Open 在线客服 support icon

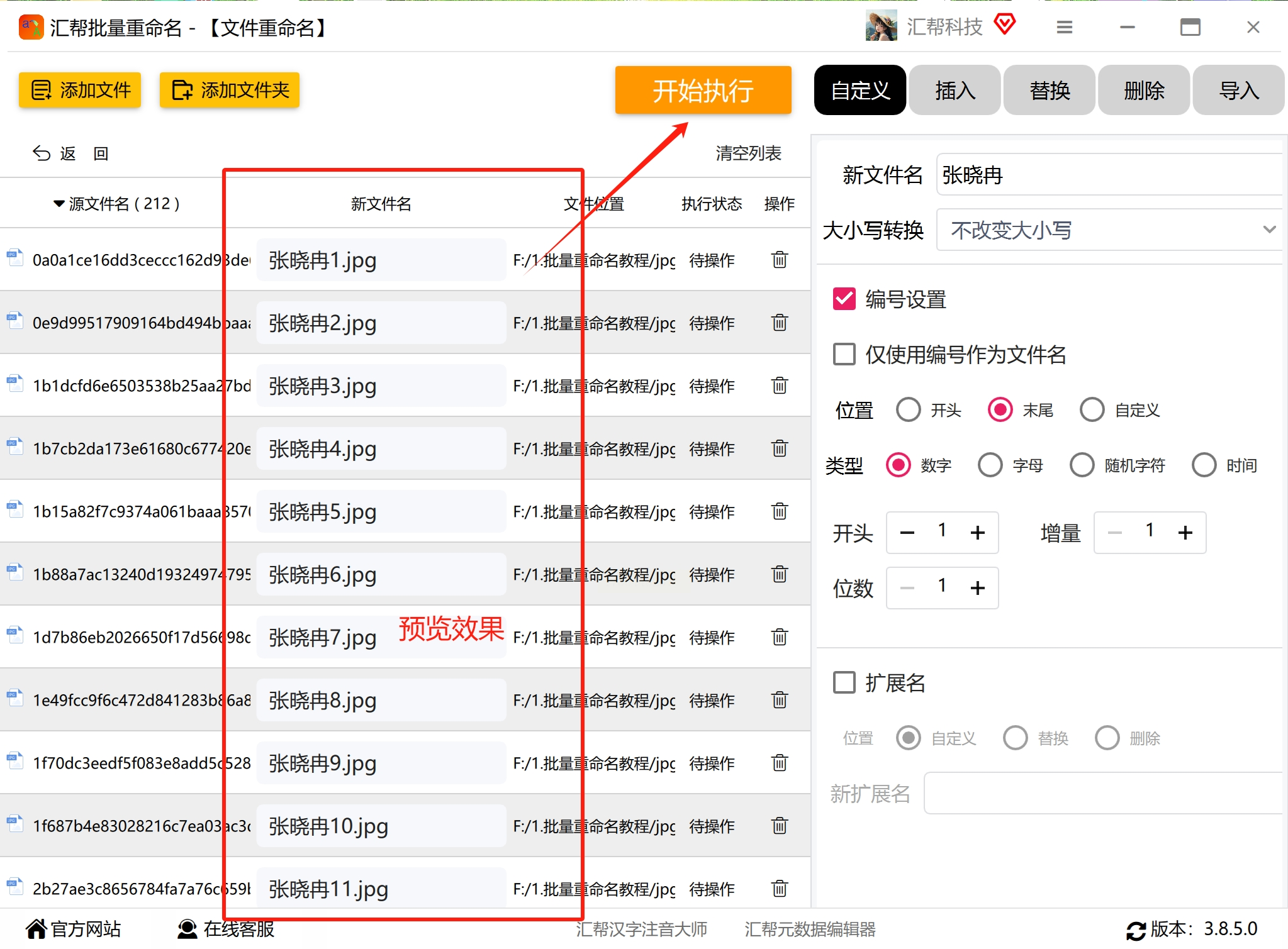click(187, 929)
